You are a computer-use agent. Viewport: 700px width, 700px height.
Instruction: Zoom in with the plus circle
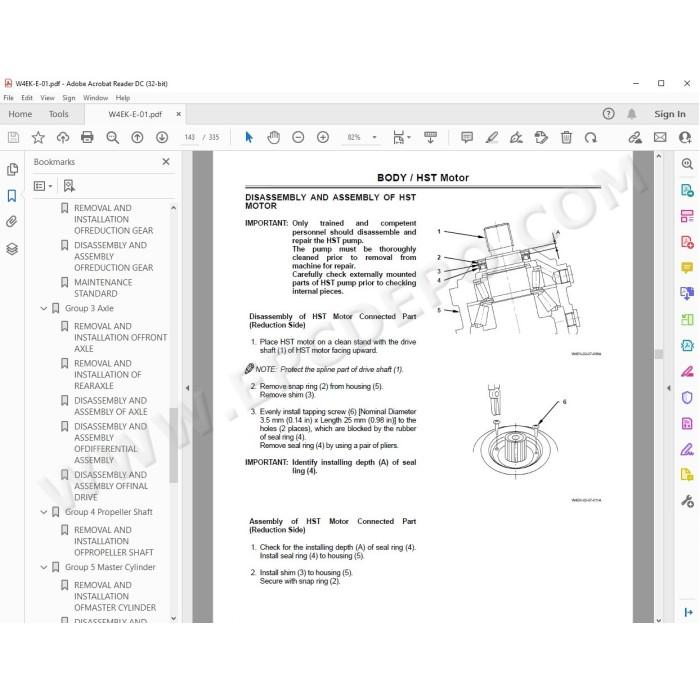point(322,138)
